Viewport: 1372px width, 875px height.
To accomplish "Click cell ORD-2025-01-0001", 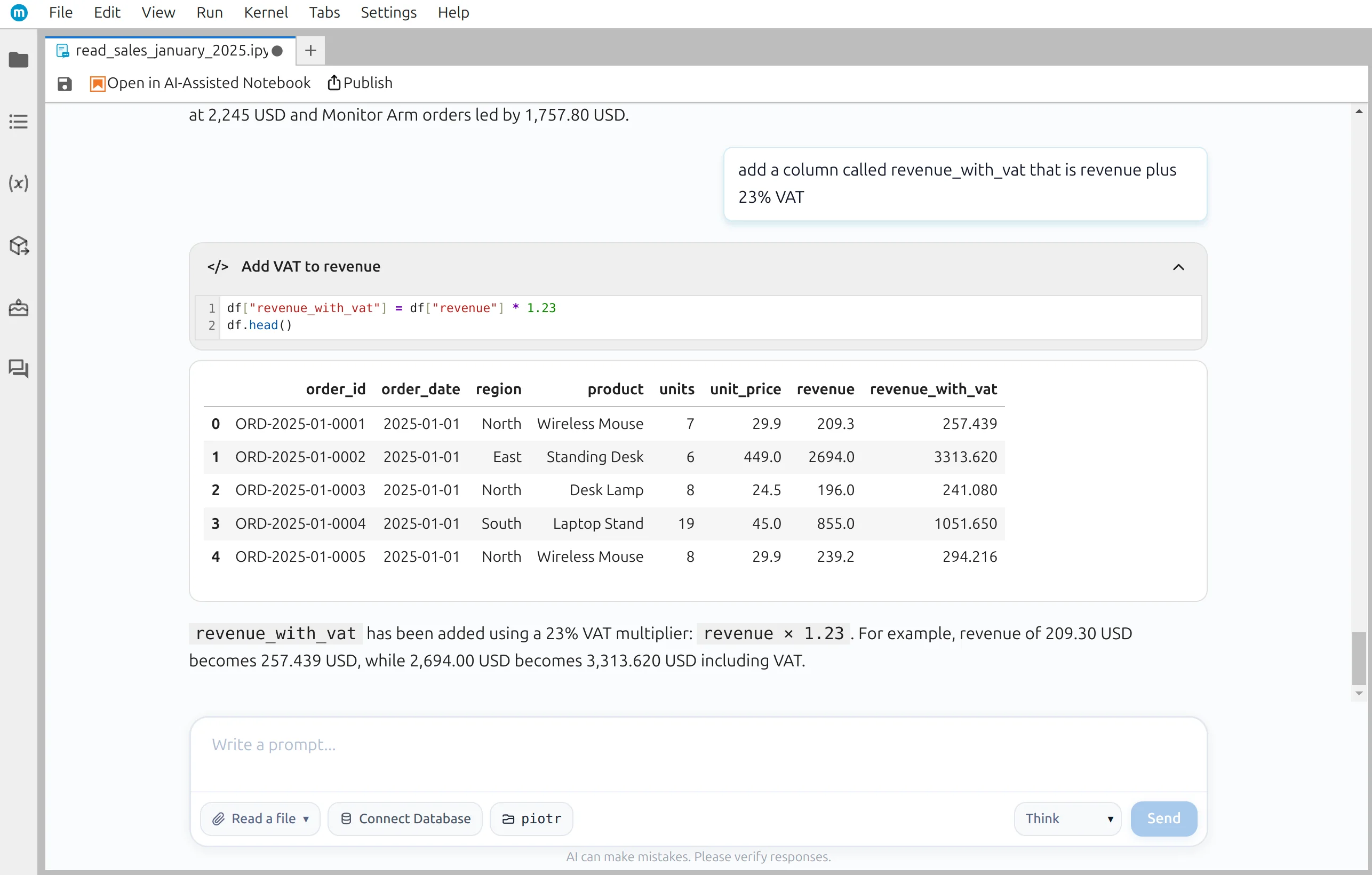I will click(300, 424).
